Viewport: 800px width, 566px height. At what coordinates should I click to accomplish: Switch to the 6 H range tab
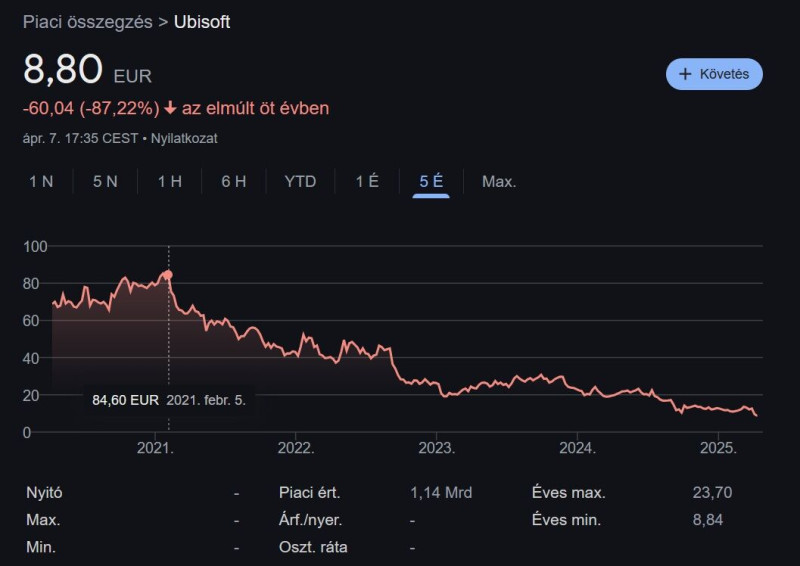tap(234, 181)
